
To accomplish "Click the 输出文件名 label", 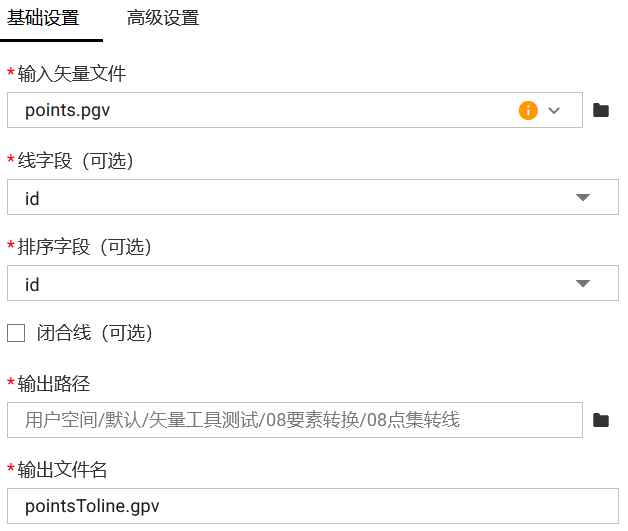I will coord(62,470).
